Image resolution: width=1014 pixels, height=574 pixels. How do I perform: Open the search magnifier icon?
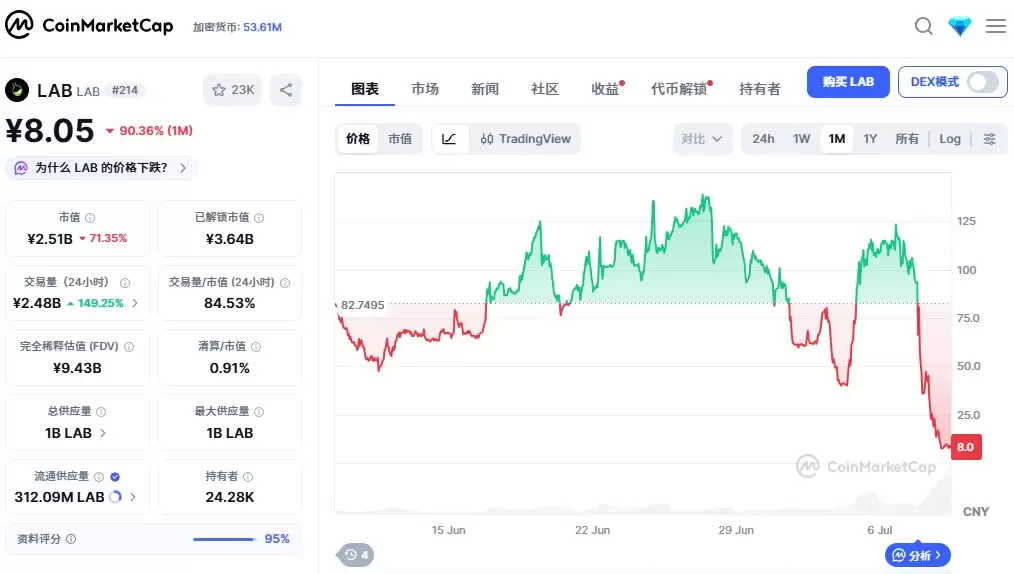923,27
